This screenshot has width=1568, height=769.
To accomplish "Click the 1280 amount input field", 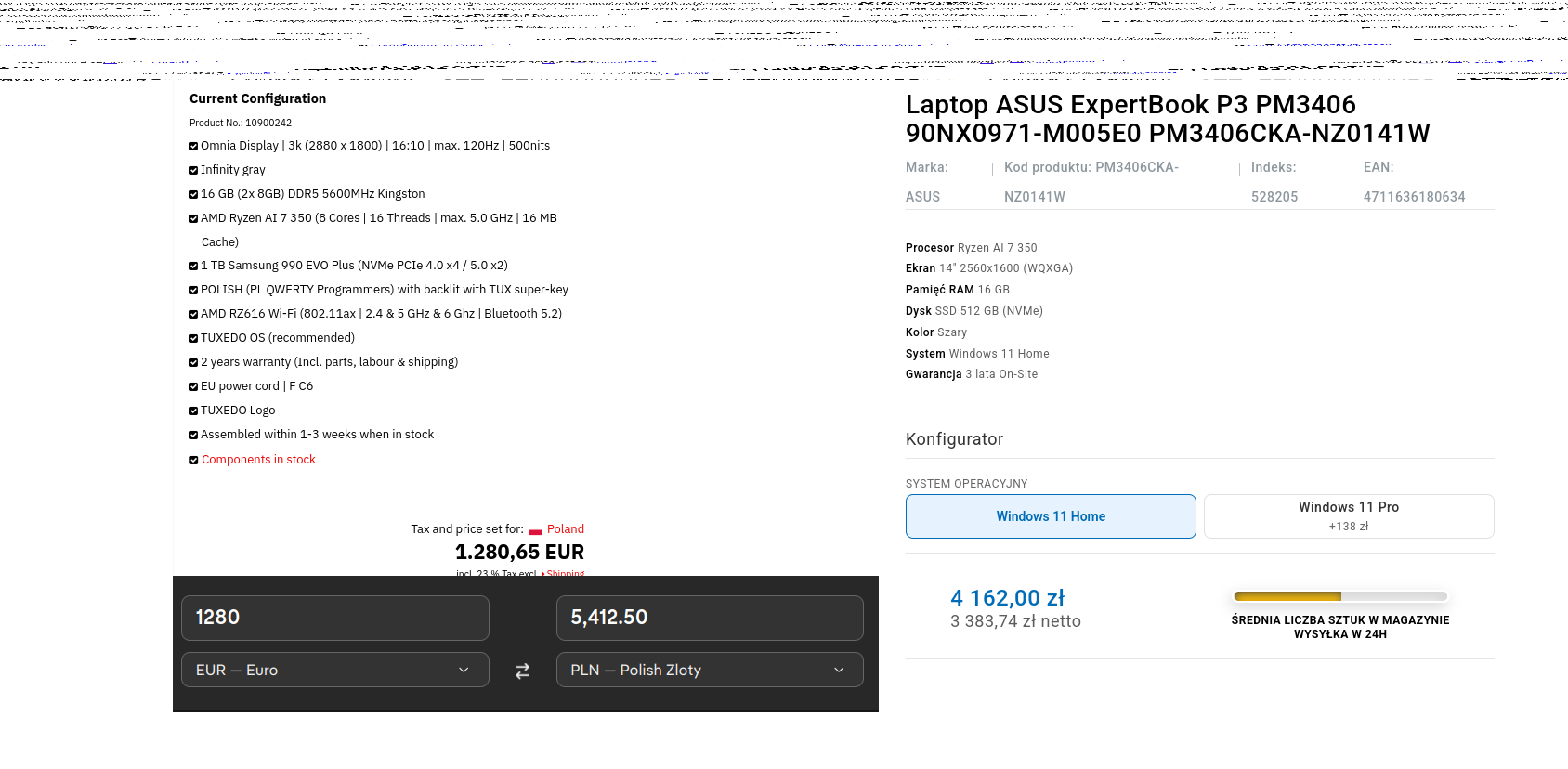I will coord(334,618).
